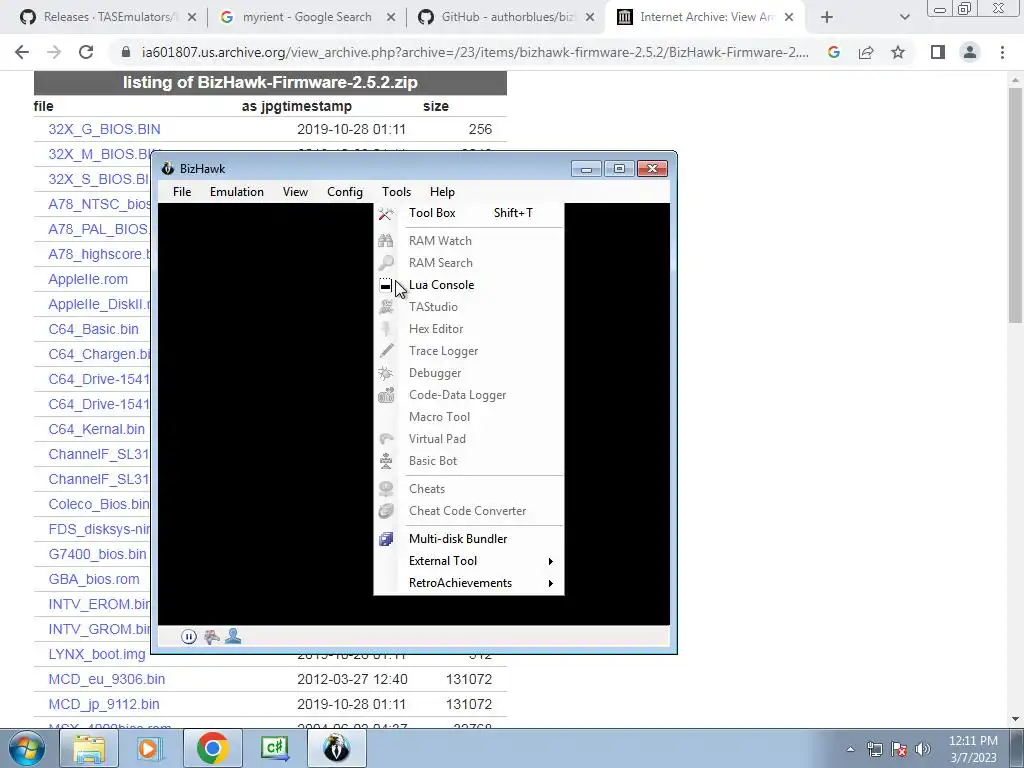The height and width of the screenshot is (768, 1024).
Task: Click the volume speaker tray icon
Action: [x=923, y=750]
